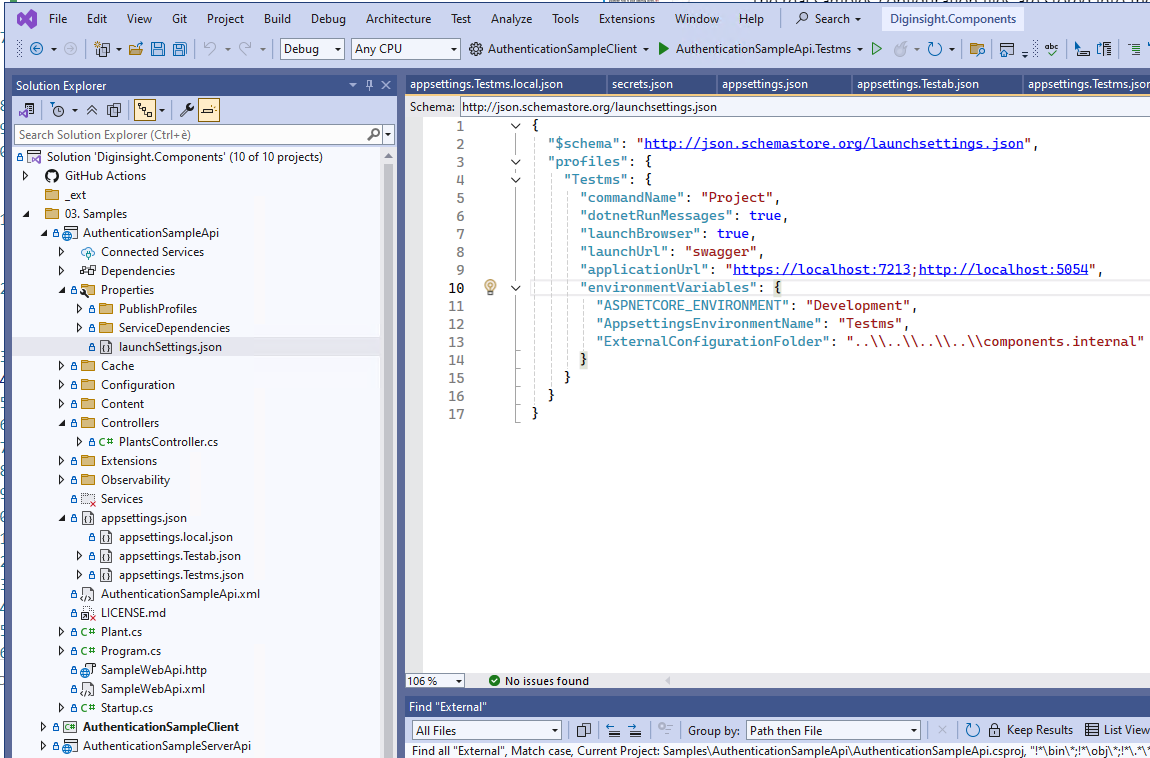Open Find in Files via the toolbar icon
This screenshot has height=758, width=1150.
pos(977,47)
